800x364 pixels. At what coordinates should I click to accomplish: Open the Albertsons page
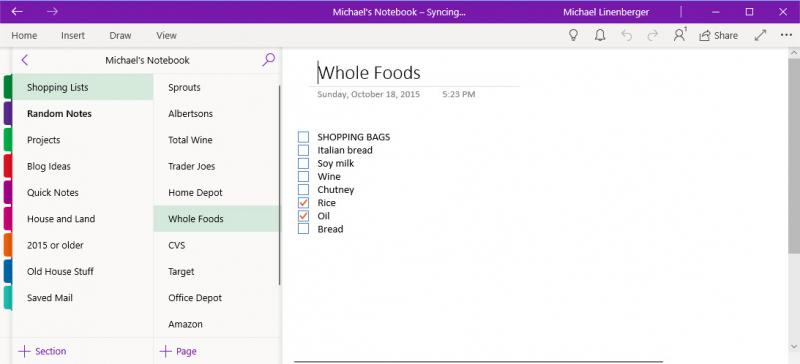[x=216, y=113]
